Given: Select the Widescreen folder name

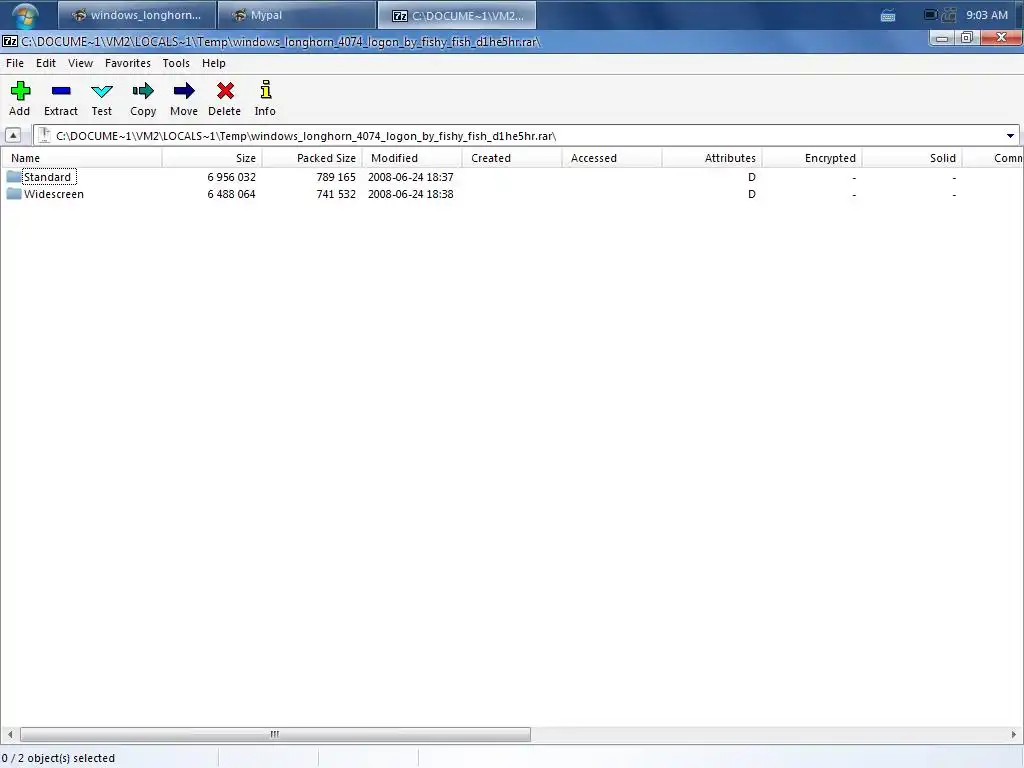Looking at the screenshot, I should click(54, 194).
